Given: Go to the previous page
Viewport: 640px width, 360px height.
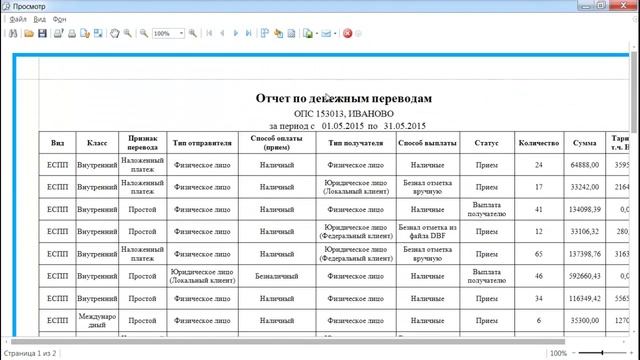Looking at the screenshot, I should coord(222,33).
